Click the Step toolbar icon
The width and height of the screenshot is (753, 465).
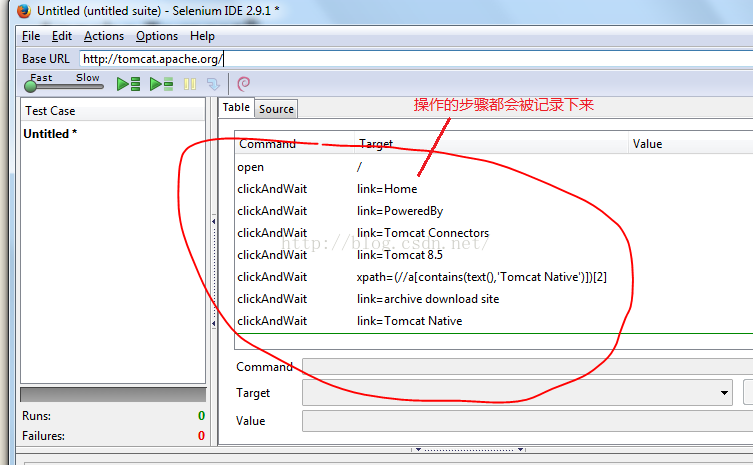pos(213,85)
